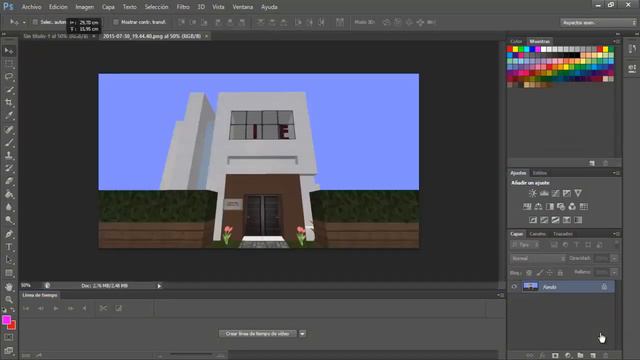Click Crear línea de tiempo de vídeo
The height and width of the screenshot is (360, 640).
258,334
